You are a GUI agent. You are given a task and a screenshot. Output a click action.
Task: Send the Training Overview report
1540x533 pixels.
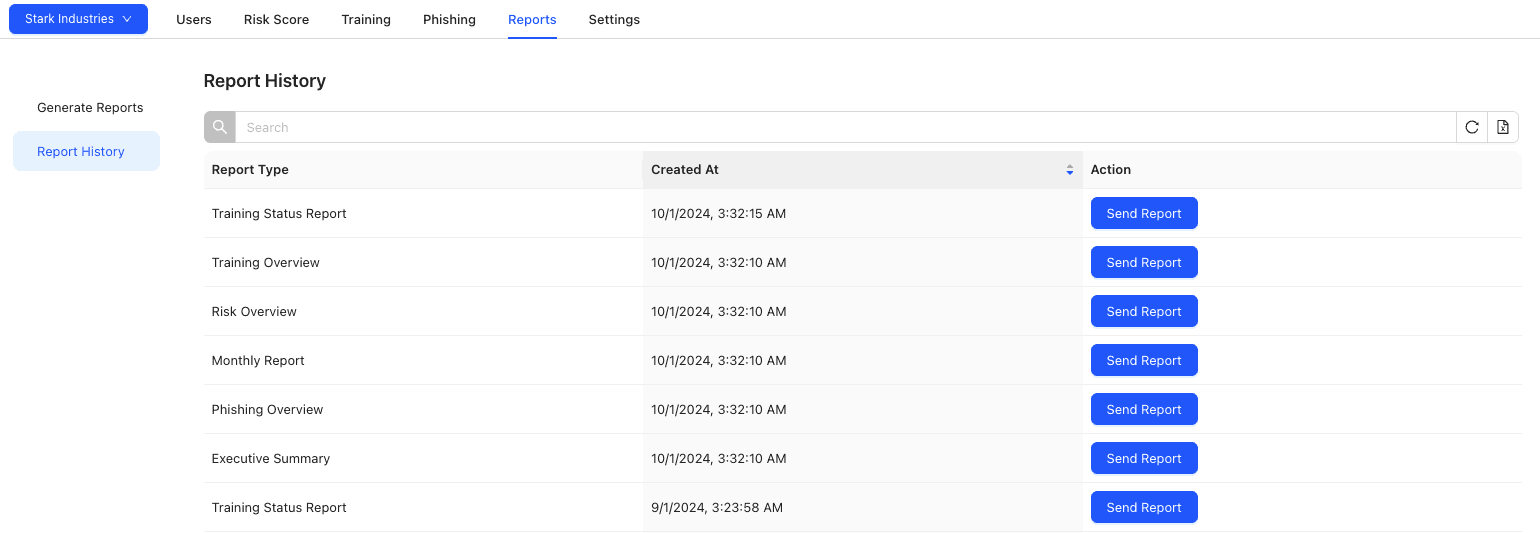click(x=1144, y=262)
